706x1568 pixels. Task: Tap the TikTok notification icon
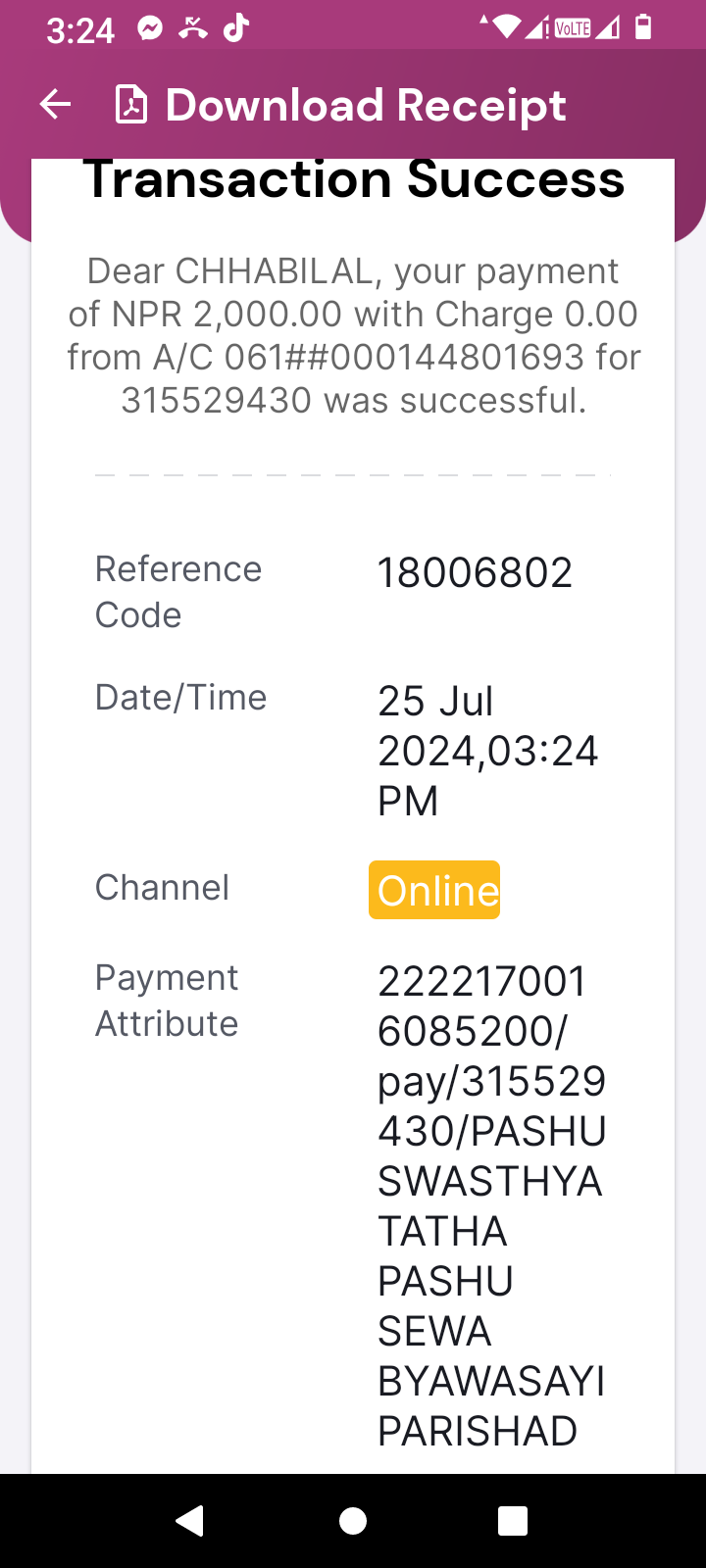(x=236, y=28)
